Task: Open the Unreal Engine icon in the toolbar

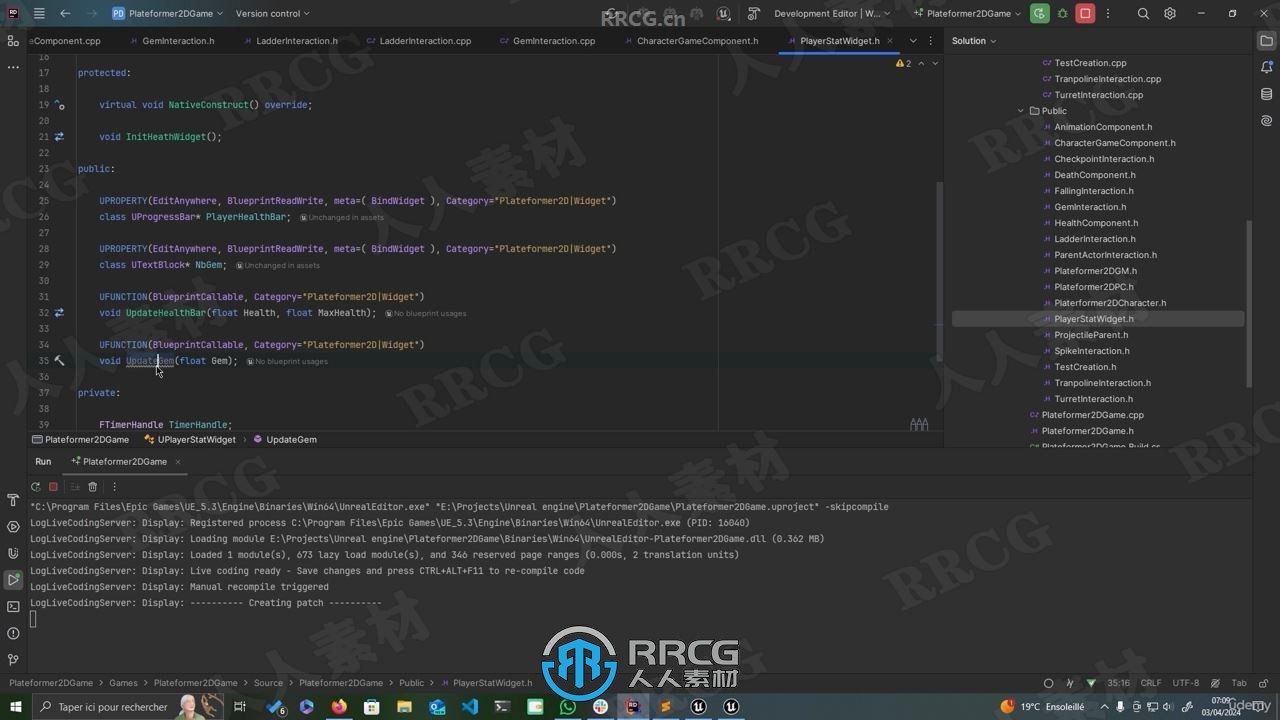Action: 723,13
